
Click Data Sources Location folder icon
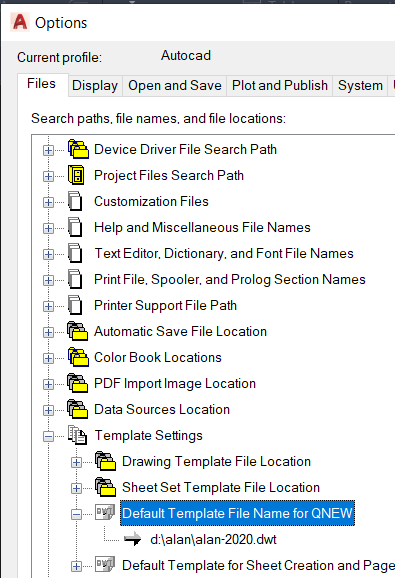(x=77, y=409)
